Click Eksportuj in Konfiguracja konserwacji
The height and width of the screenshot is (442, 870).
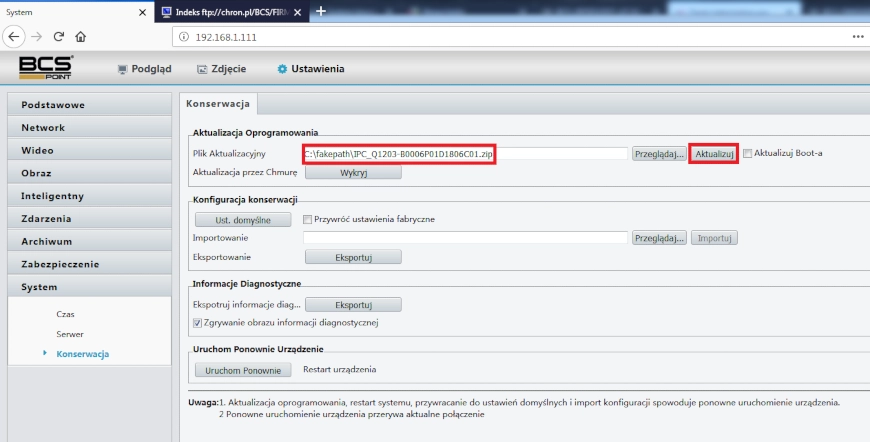coord(353,257)
